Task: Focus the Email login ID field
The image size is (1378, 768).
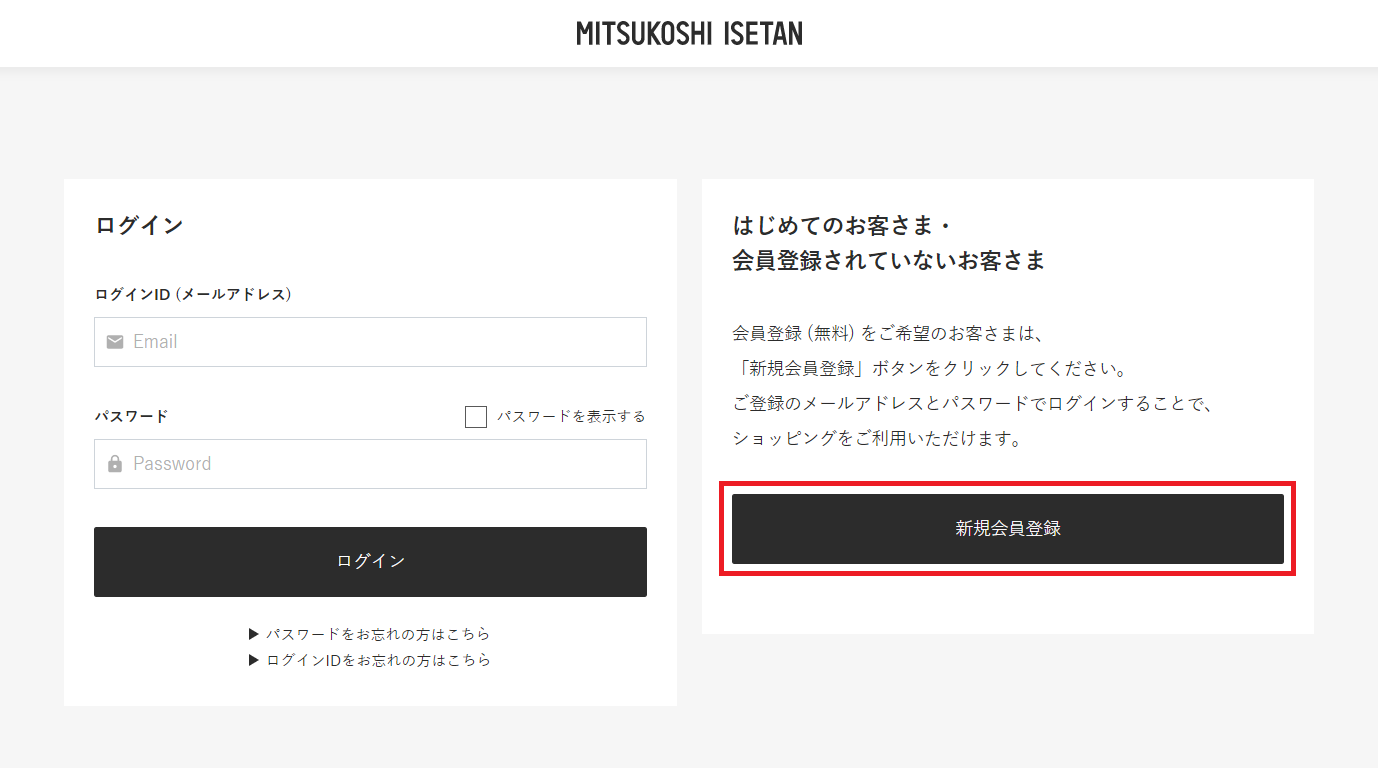Action: pyautogui.click(x=370, y=342)
